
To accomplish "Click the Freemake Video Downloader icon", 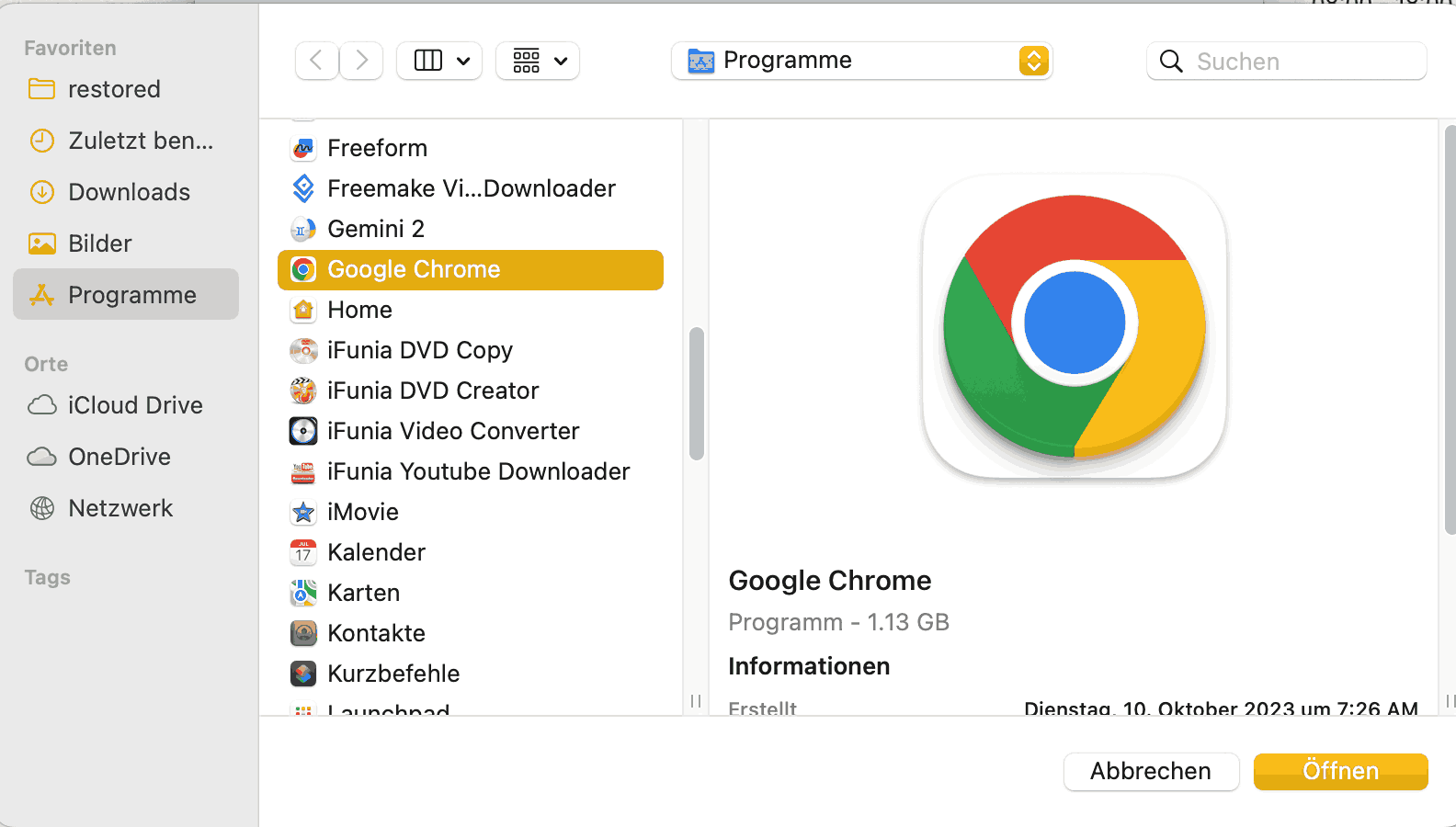I will [x=303, y=188].
